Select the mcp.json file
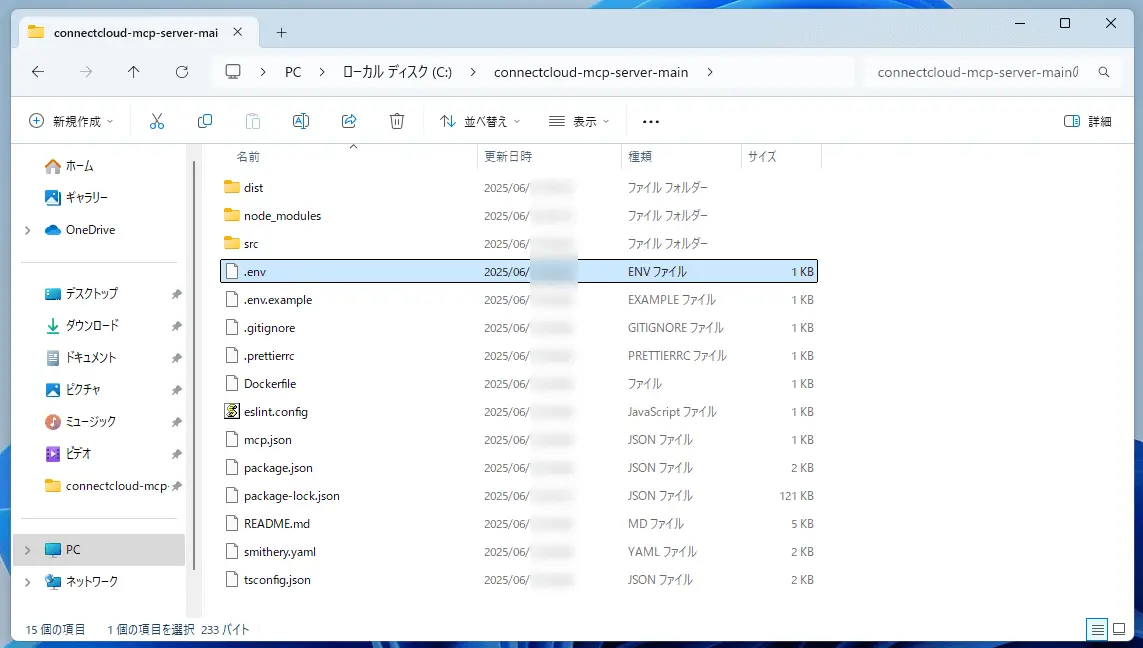The width and height of the screenshot is (1143, 648). point(519,440)
